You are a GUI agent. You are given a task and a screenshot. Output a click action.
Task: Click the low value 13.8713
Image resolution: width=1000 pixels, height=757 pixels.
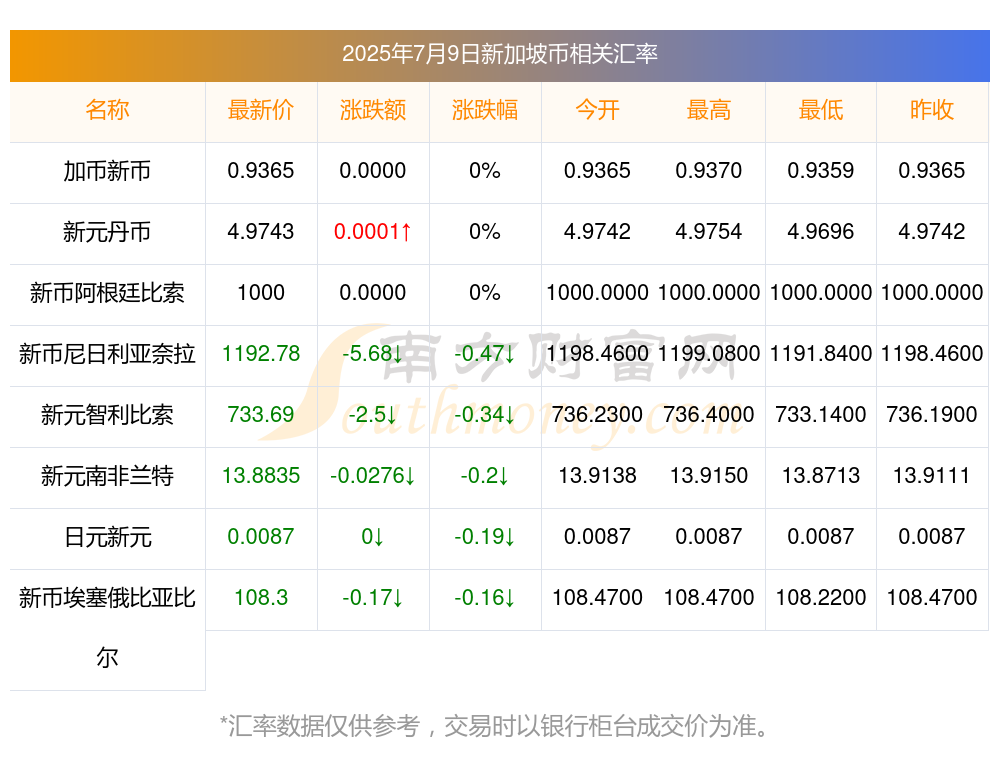click(821, 476)
